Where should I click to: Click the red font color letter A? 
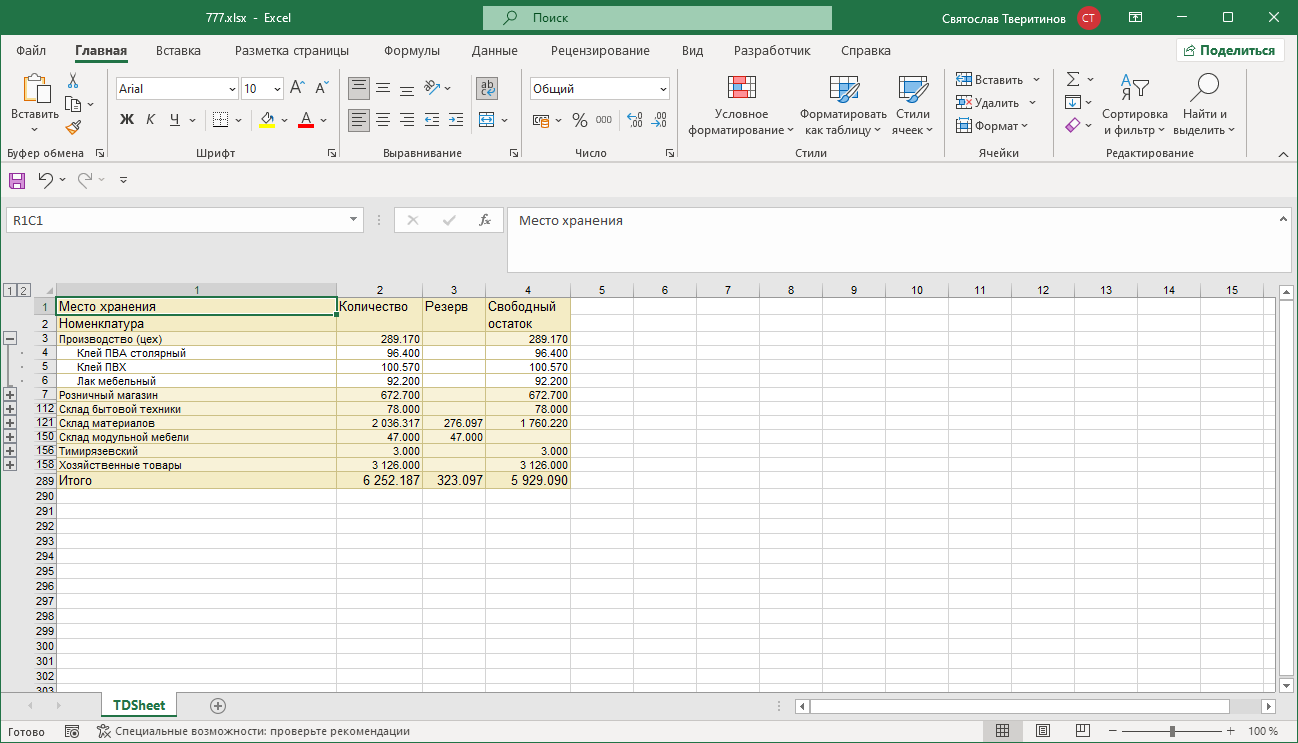[306, 120]
